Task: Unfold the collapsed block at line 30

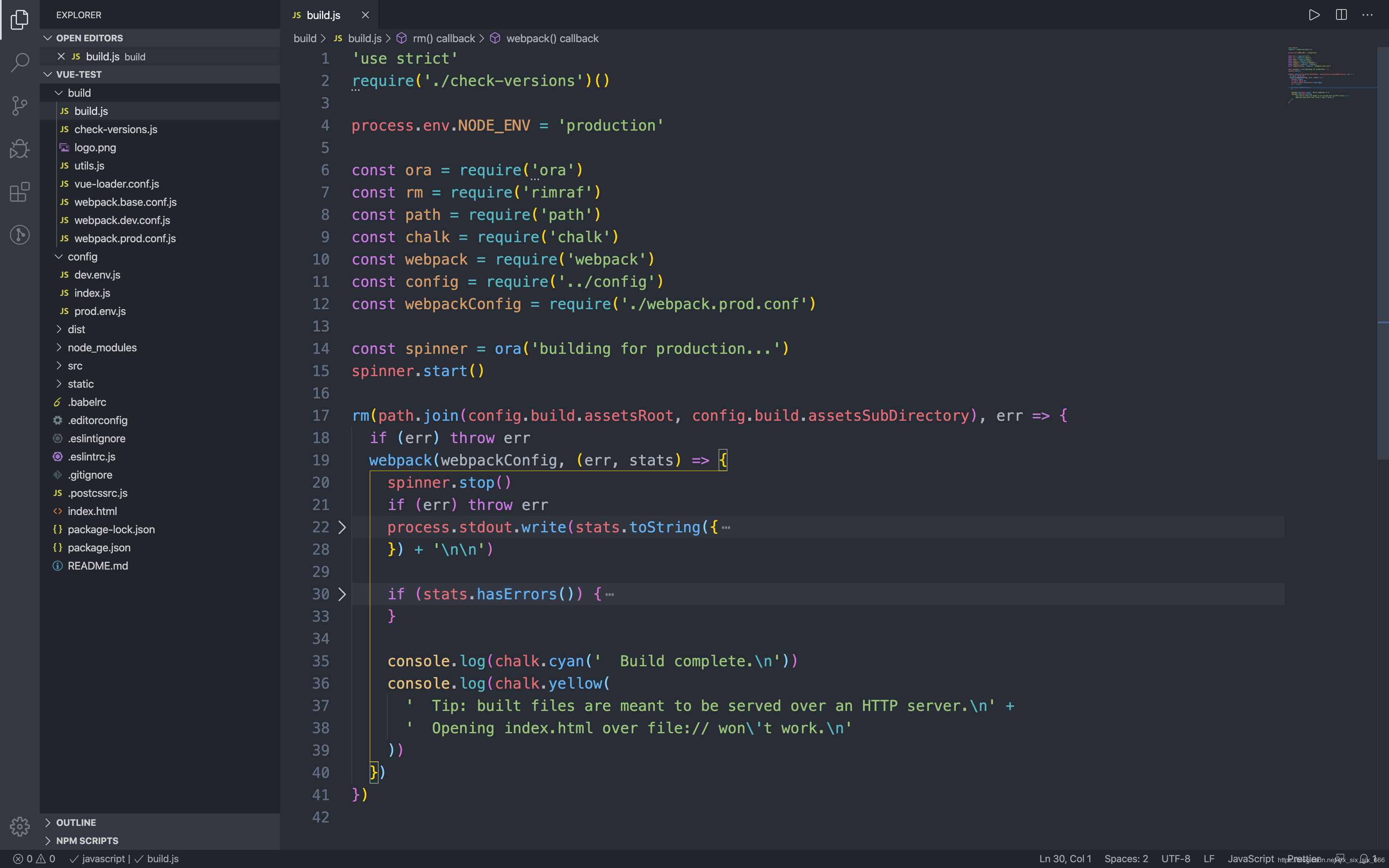Action: tap(342, 594)
